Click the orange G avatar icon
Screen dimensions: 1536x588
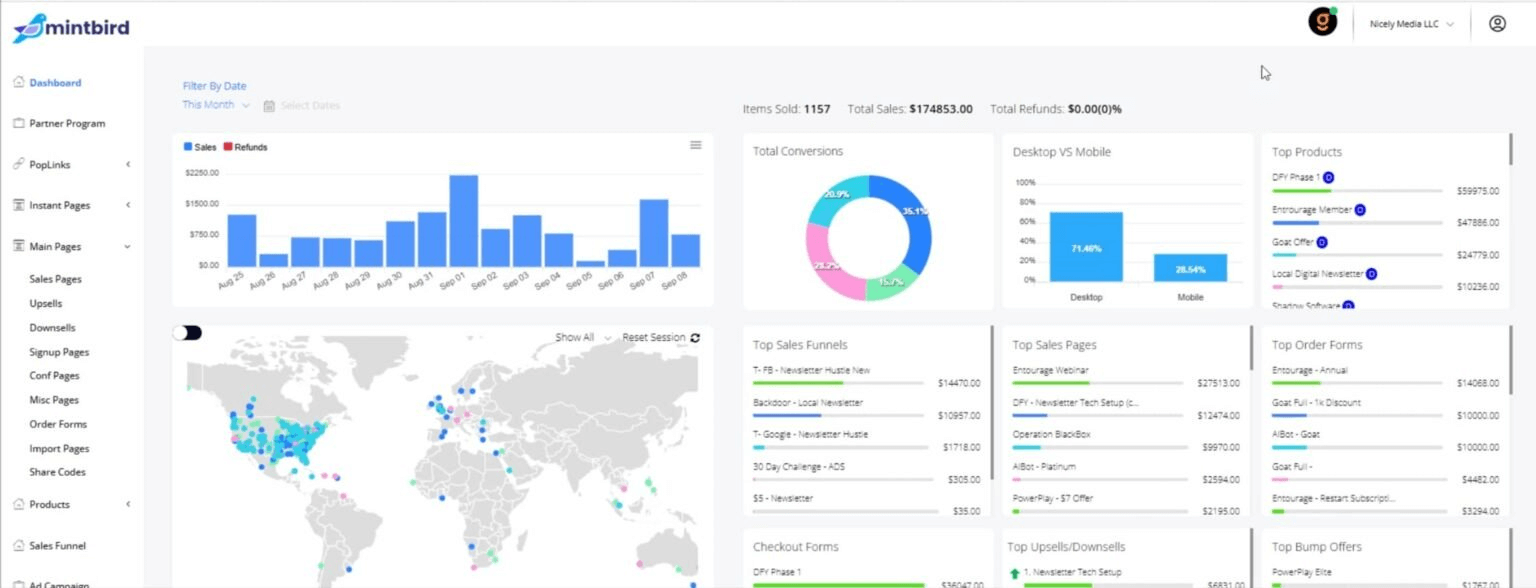click(x=1322, y=23)
